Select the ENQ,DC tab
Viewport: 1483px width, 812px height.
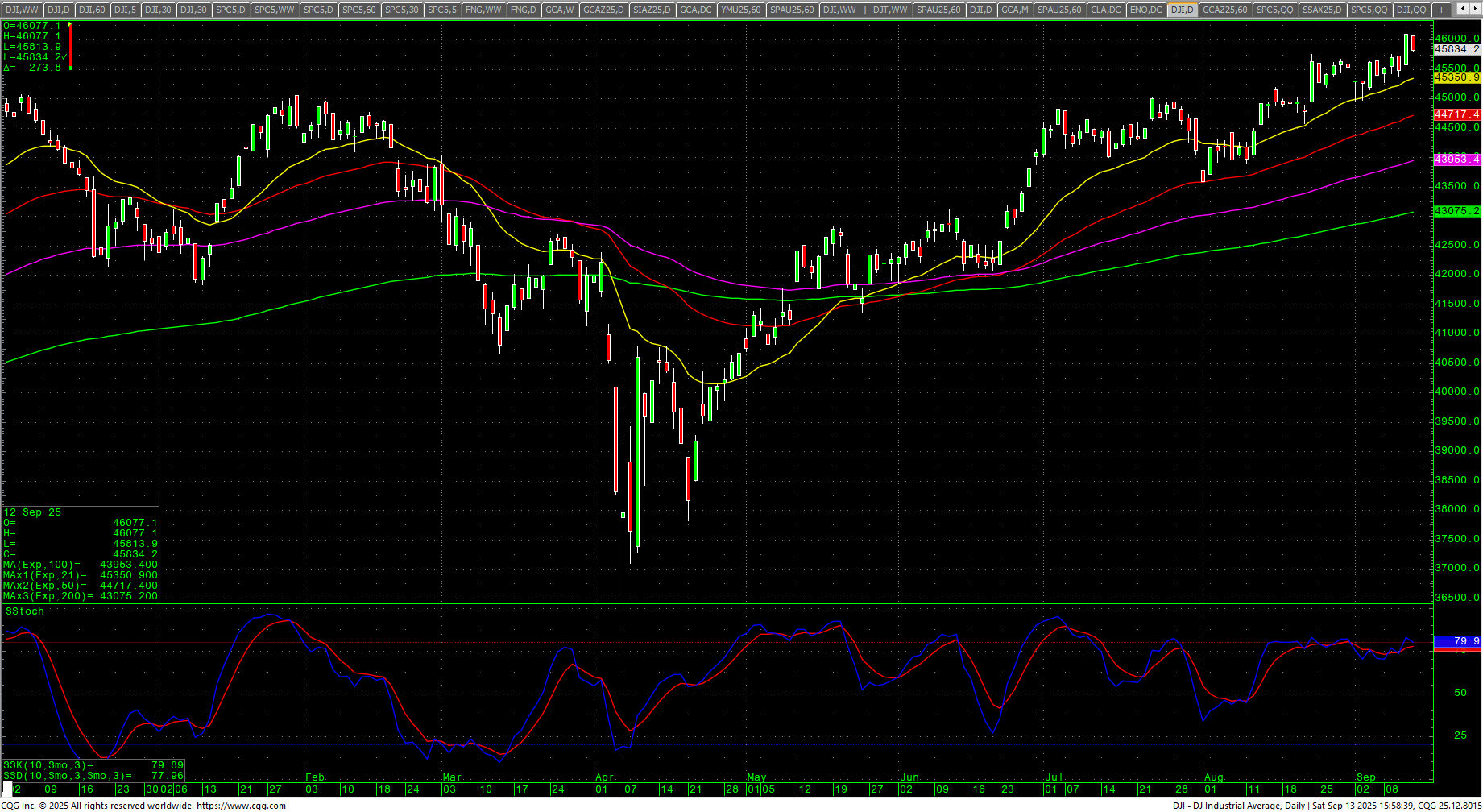1145,10
